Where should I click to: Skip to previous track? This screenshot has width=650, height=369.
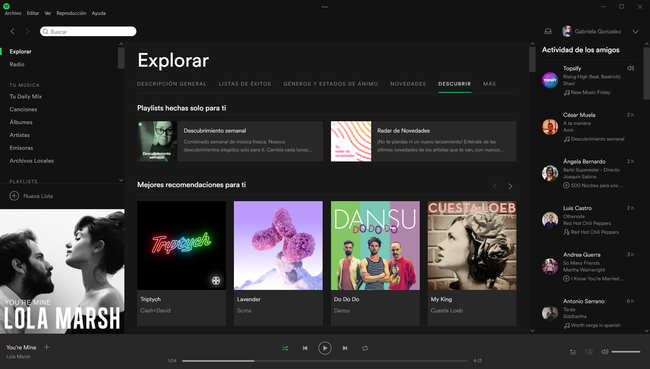pos(305,348)
